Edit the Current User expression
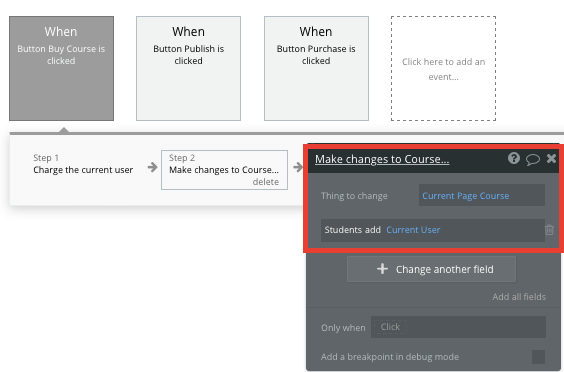564x372 pixels. pyautogui.click(x=413, y=230)
